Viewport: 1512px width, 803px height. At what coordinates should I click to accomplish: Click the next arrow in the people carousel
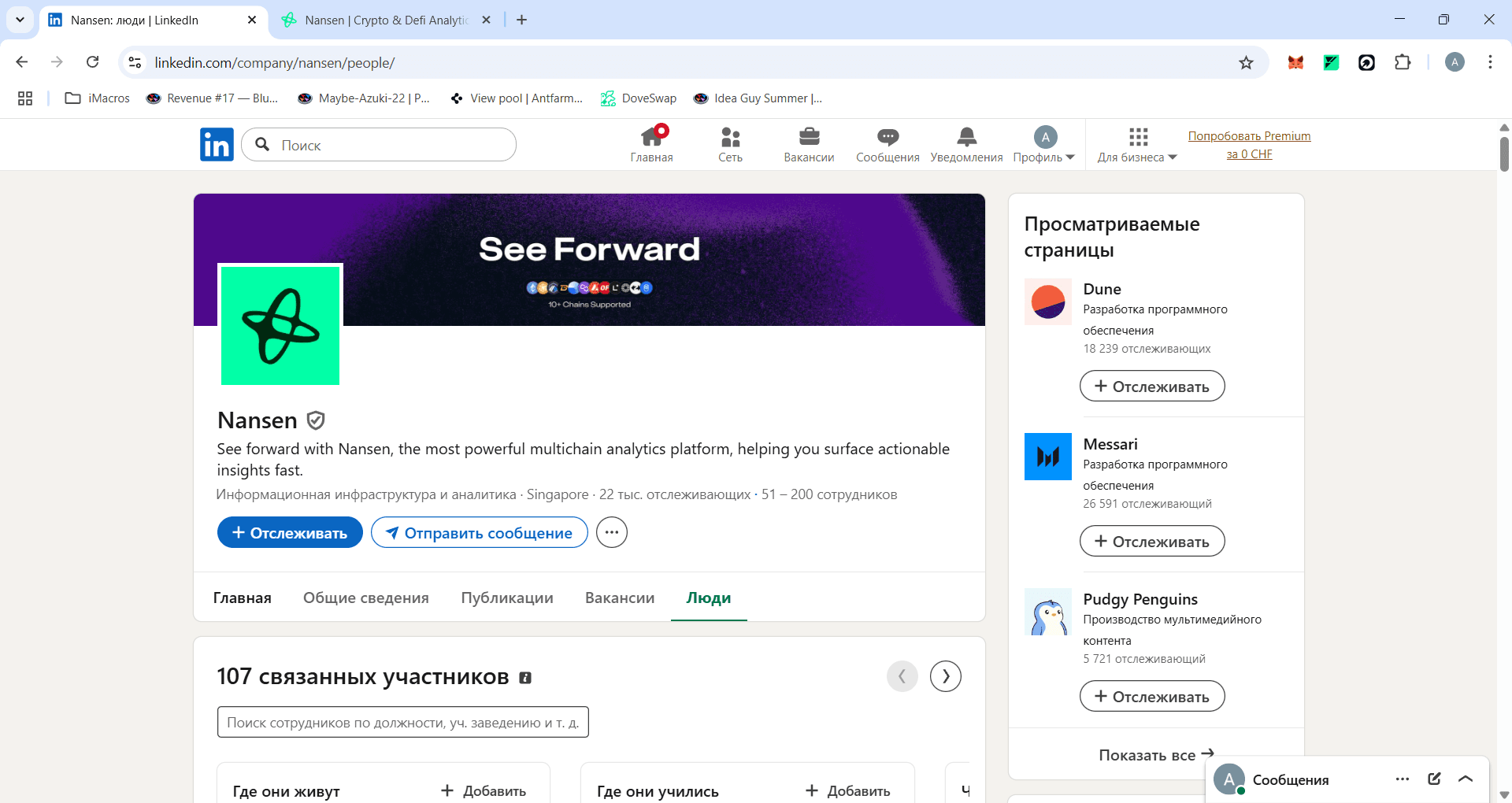pos(946,676)
